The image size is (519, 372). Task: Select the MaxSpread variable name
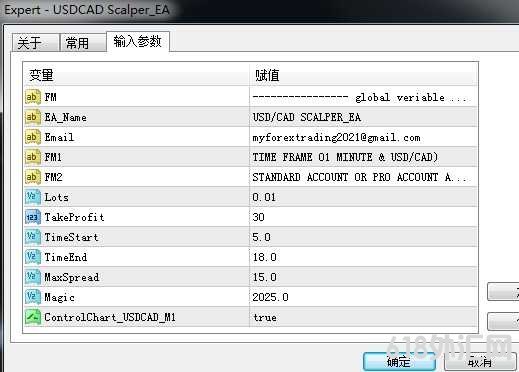point(72,277)
